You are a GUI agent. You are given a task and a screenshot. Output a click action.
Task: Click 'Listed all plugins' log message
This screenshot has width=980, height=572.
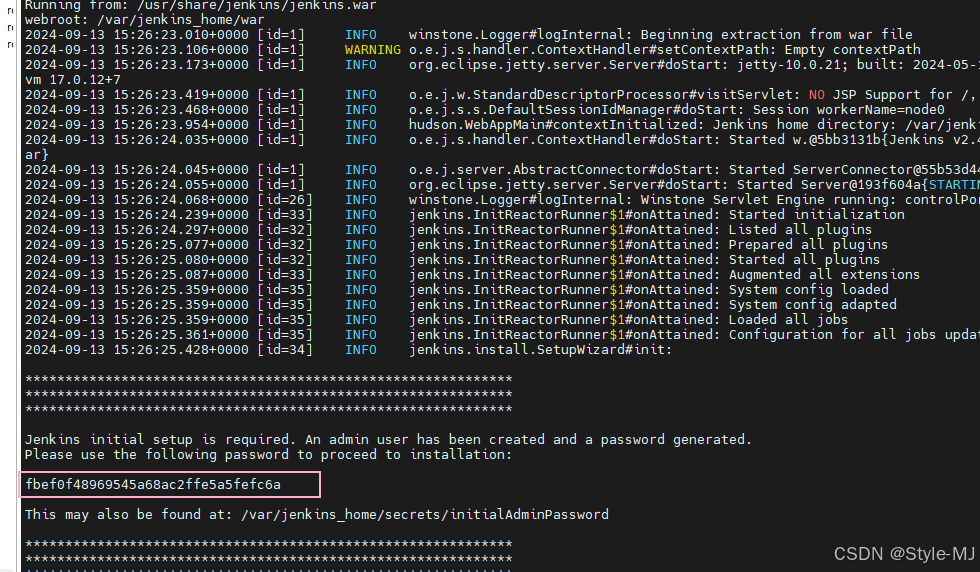pyautogui.click(x=800, y=230)
